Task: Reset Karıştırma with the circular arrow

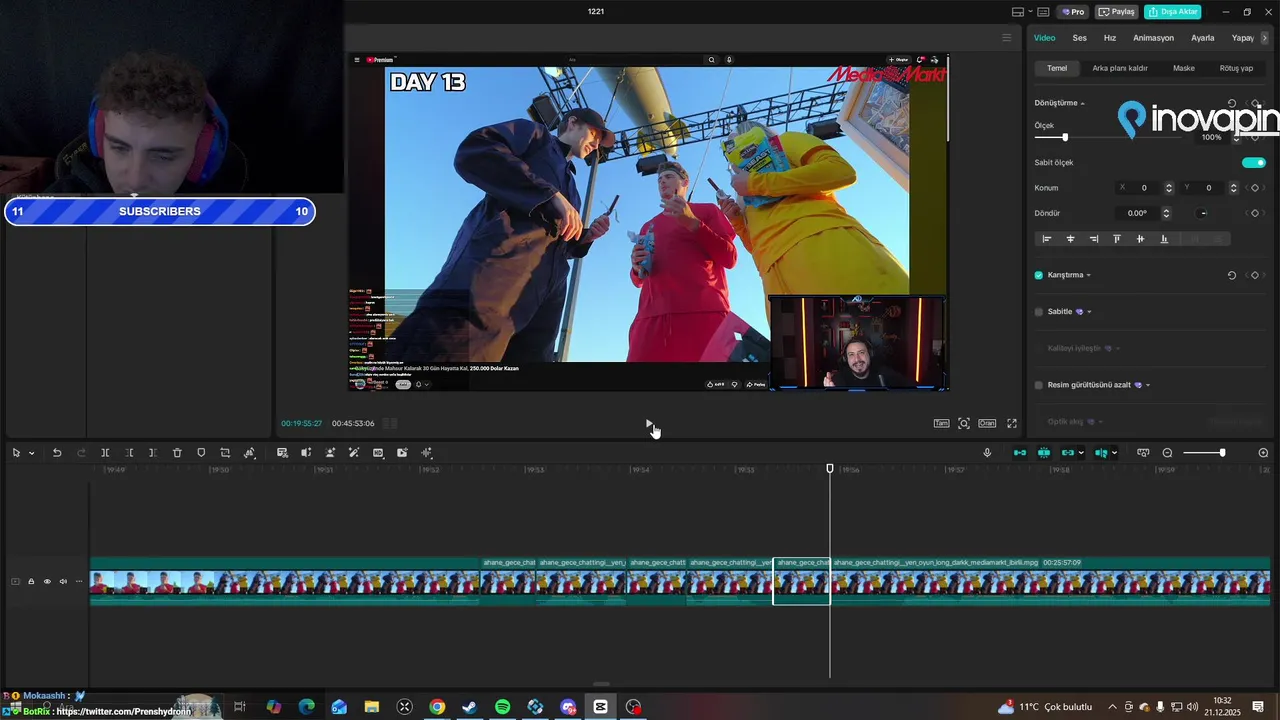Action: tap(1232, 275)
